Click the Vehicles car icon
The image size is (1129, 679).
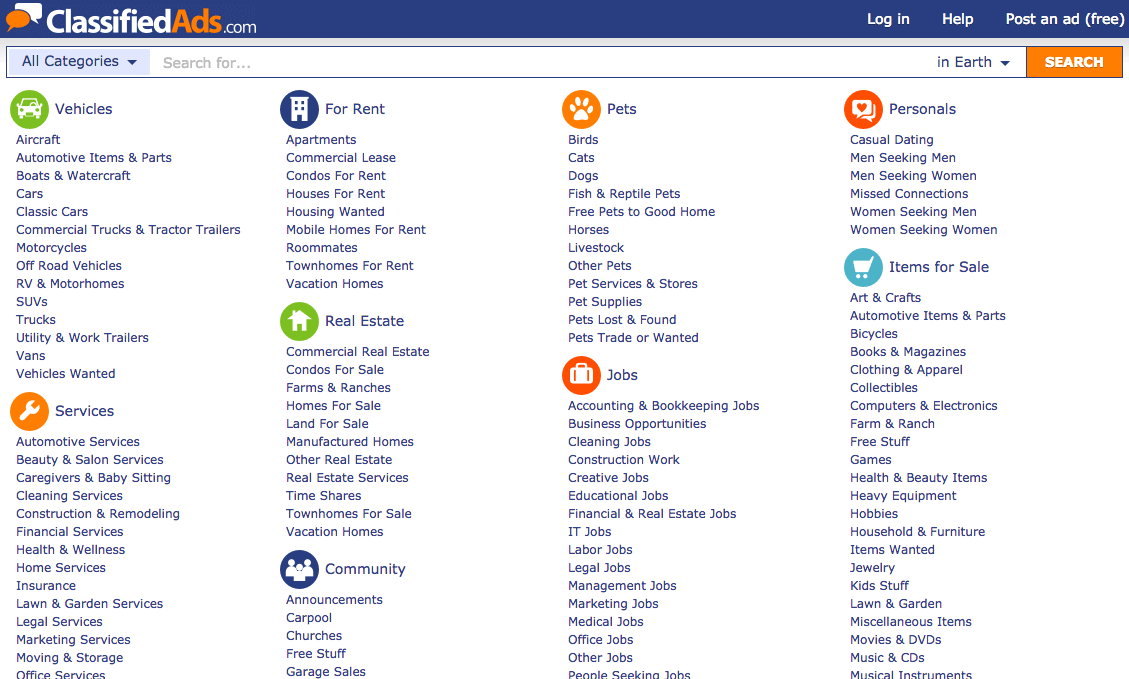[x=30, y=109]
